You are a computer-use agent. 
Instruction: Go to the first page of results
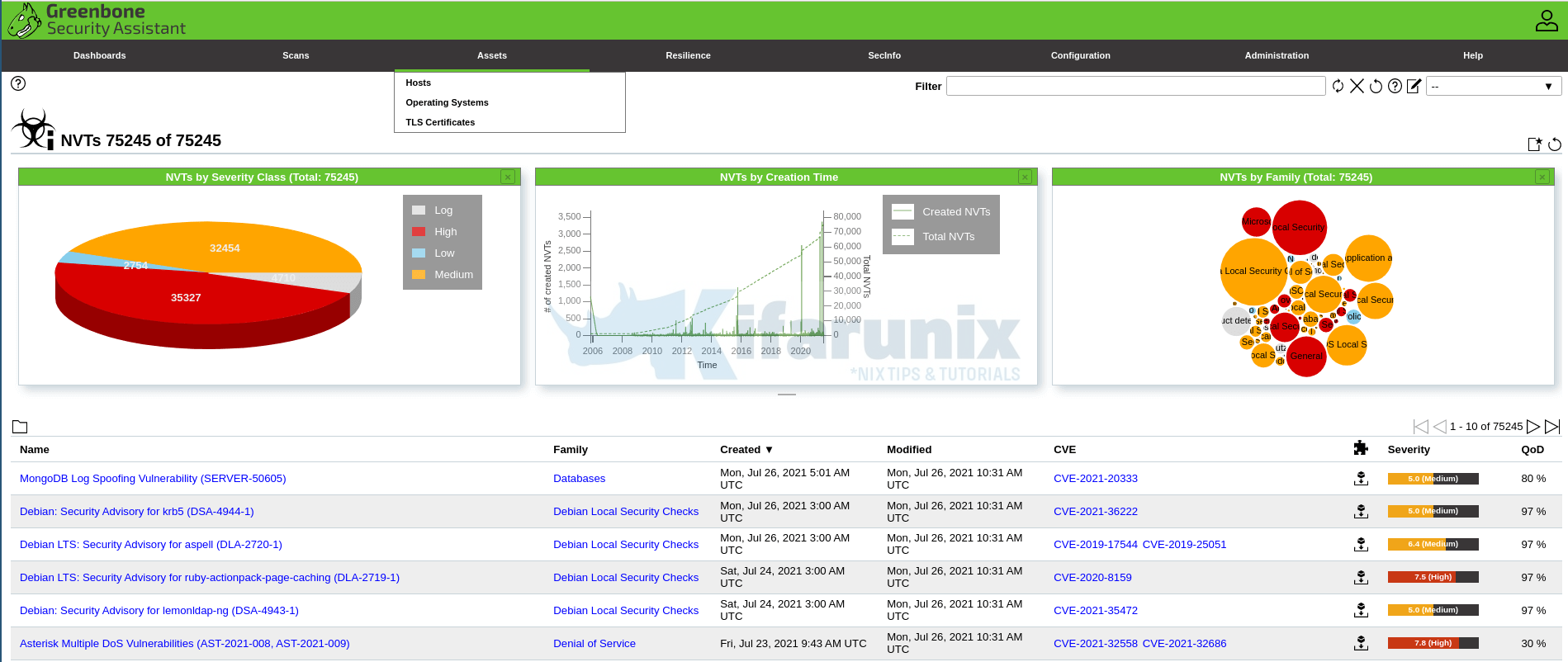1420,427
